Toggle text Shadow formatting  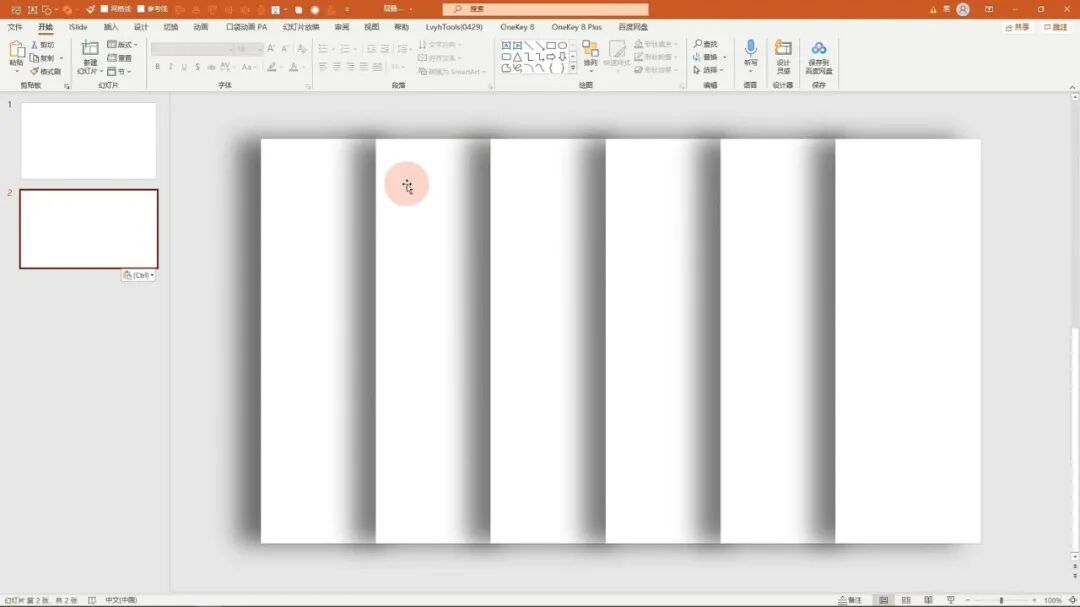coord(197,67)
